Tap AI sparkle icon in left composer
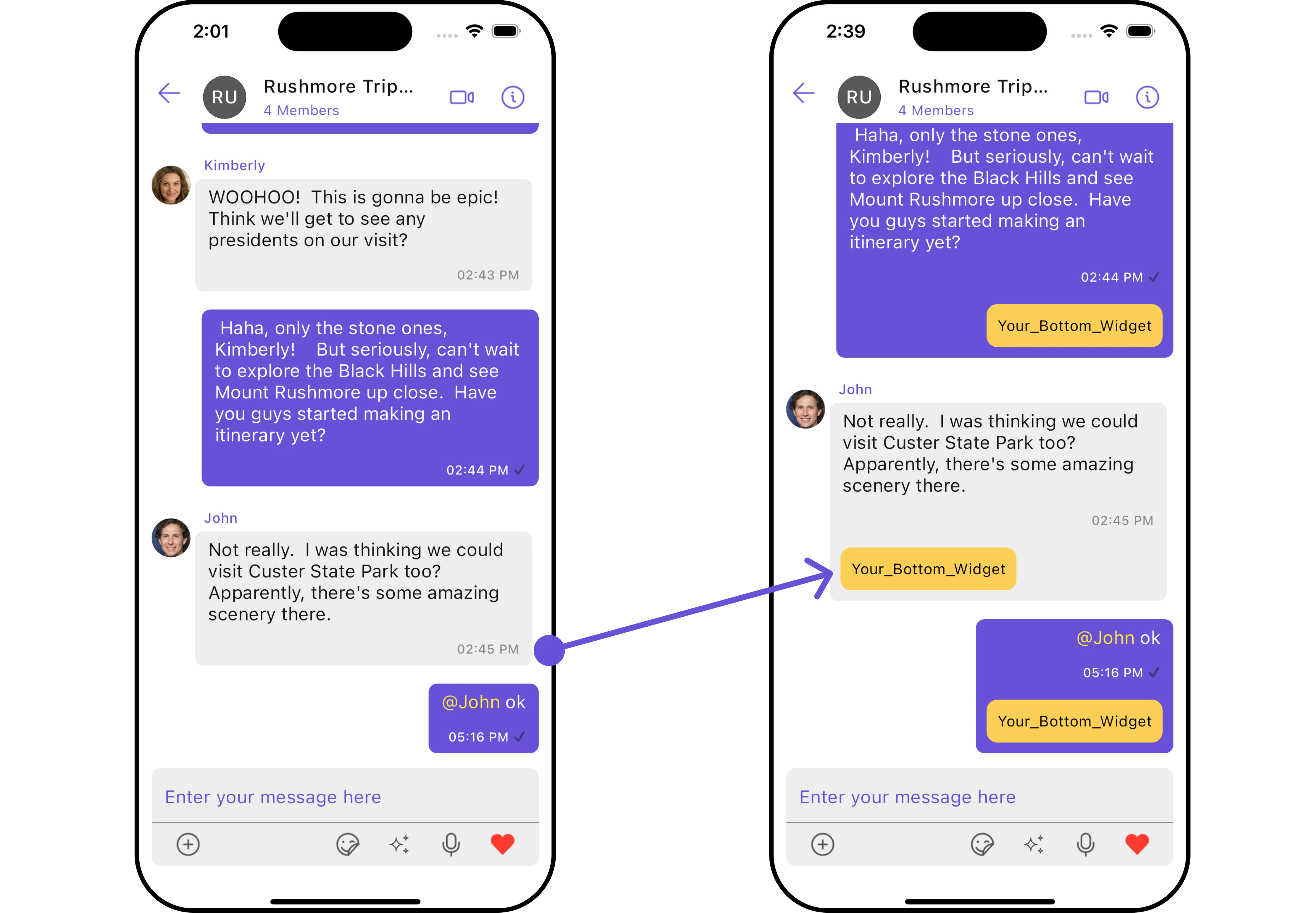This screenshot has height=913, width=1316. coord(399,844)
